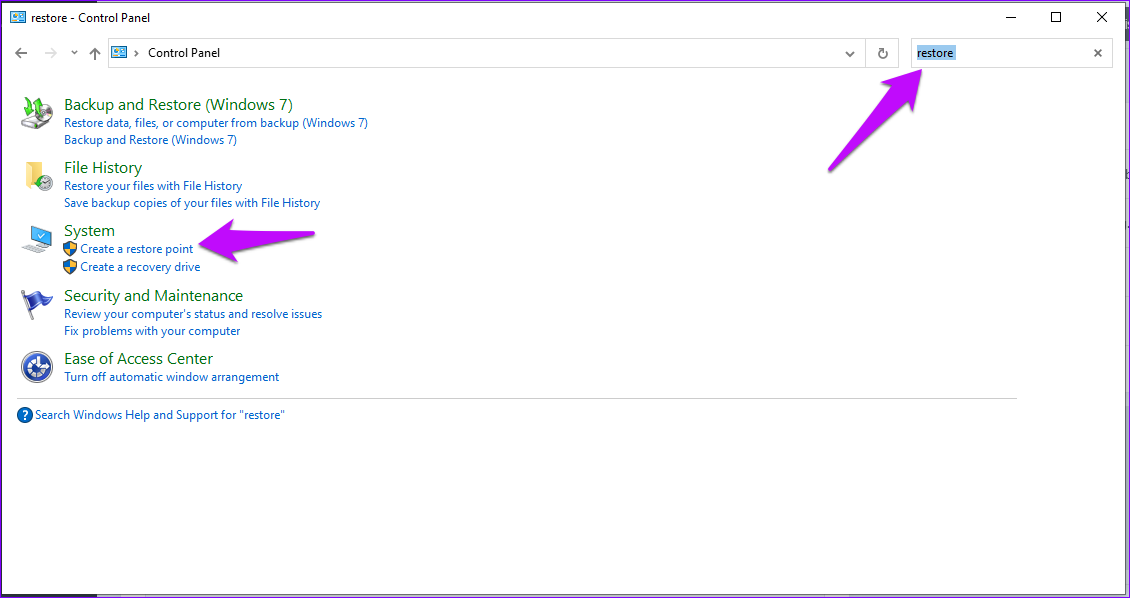Click shield icon beside Create a recovery drive
This screenshot has width=1130, height=598.
tap(70, 267)
